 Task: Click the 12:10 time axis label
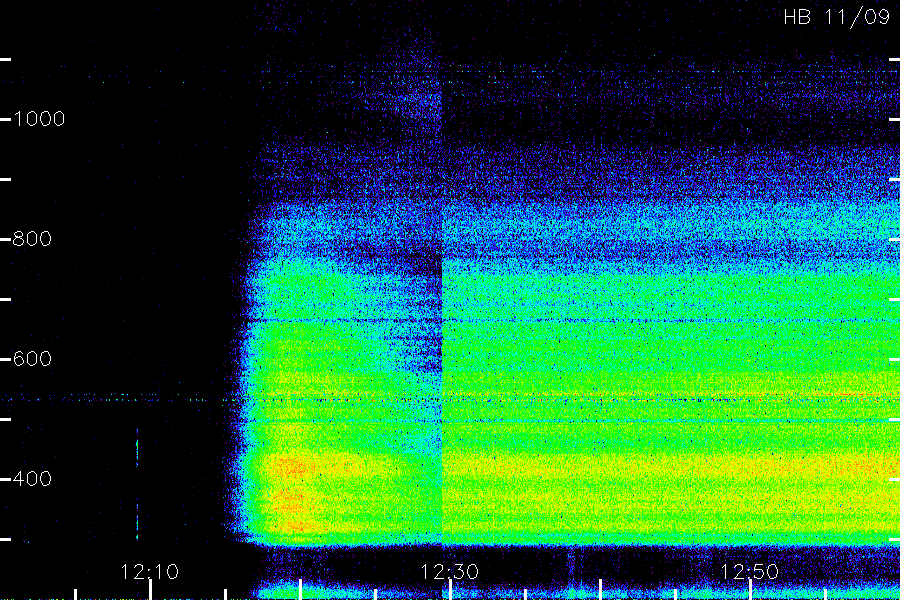tap(150, 572)
